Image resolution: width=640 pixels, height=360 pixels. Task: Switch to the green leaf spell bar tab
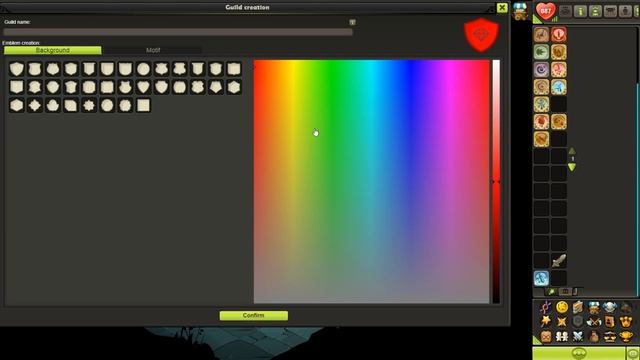551,291
